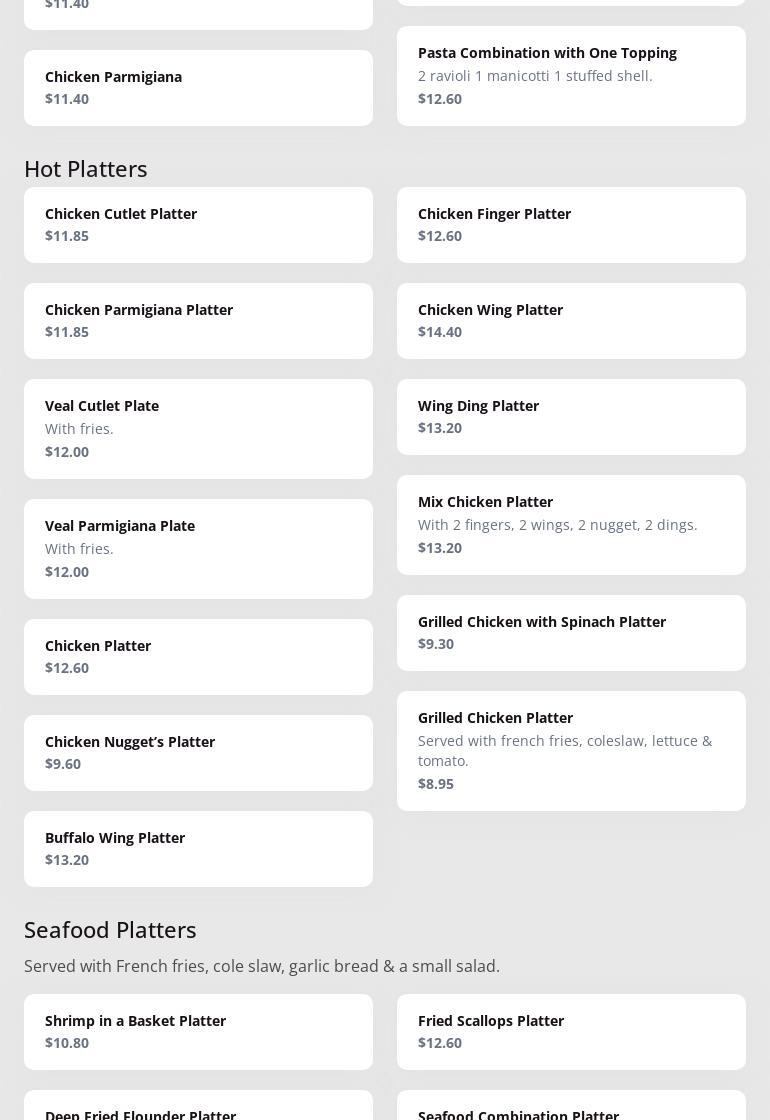Viewport: 770px width, 1120px height.
Task: Open the Fried Scallops Platter item
Action: pyautogui.click(x=571, y=1032)
